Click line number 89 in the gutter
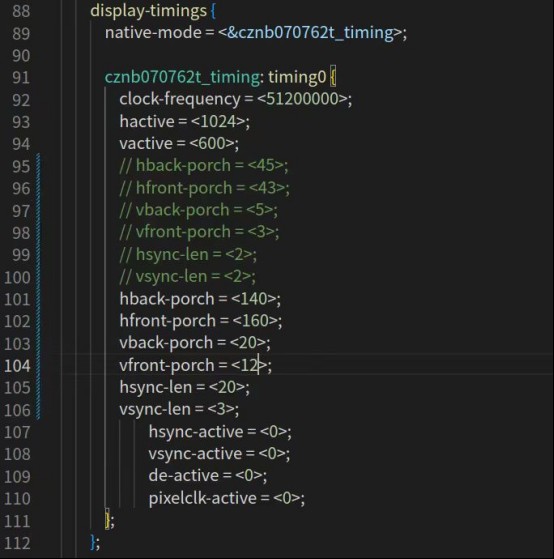Viewport: 554px width, 559px height. pyautogui.click(x=21, y=33)
